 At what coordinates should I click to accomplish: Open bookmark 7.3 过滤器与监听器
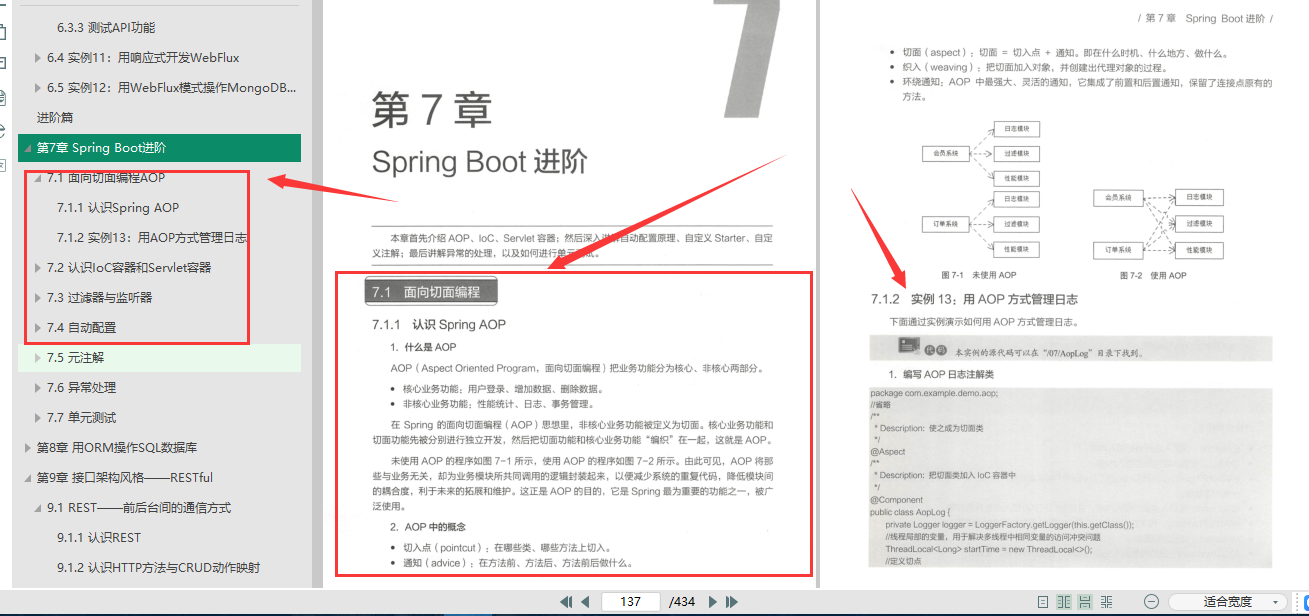(100, 298)
